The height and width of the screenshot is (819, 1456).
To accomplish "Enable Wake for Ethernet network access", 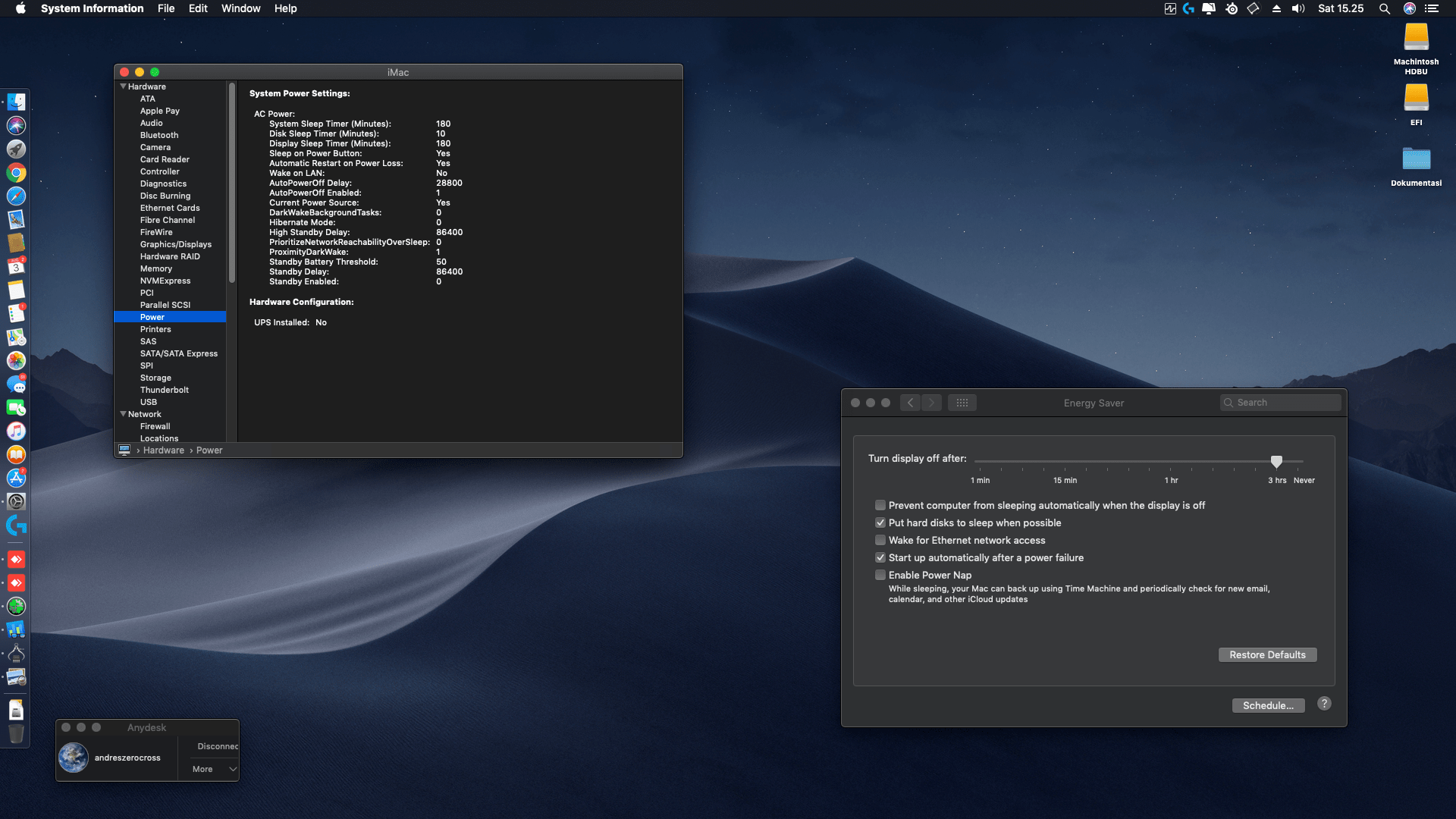I will 880,540.
